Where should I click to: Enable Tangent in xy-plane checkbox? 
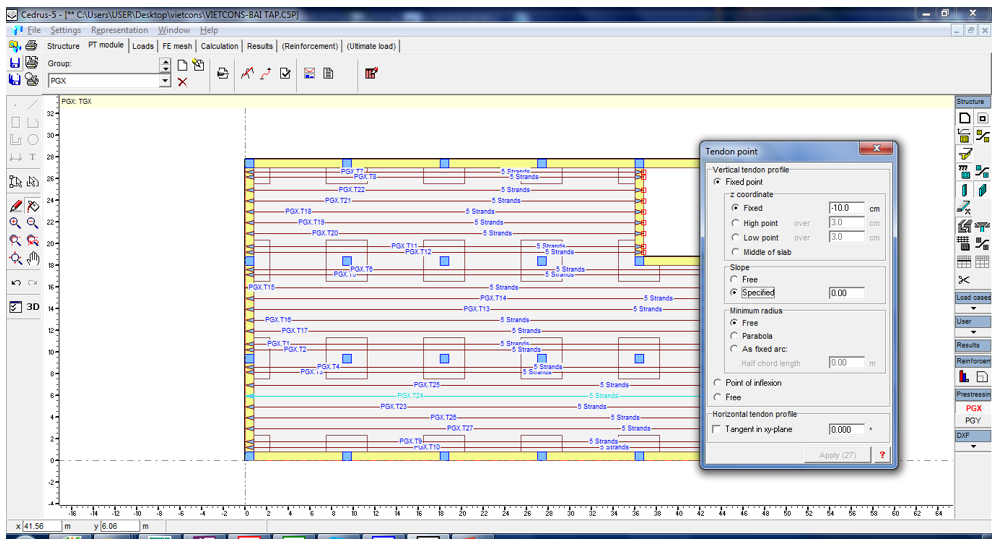(x=717, y=429)
